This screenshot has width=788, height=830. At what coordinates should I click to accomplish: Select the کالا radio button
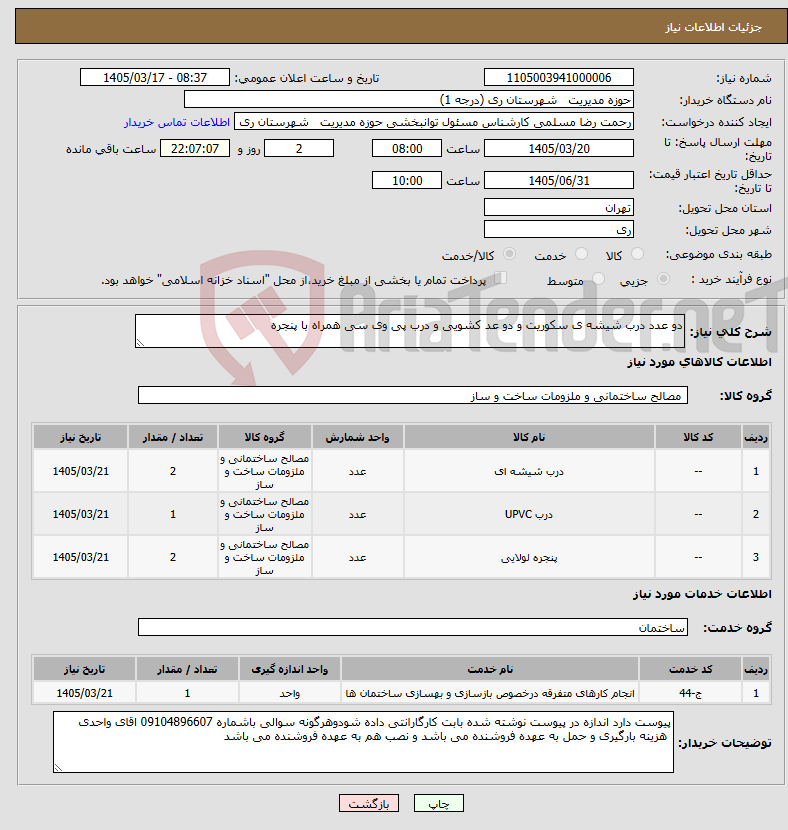click(x=638, y=255)
